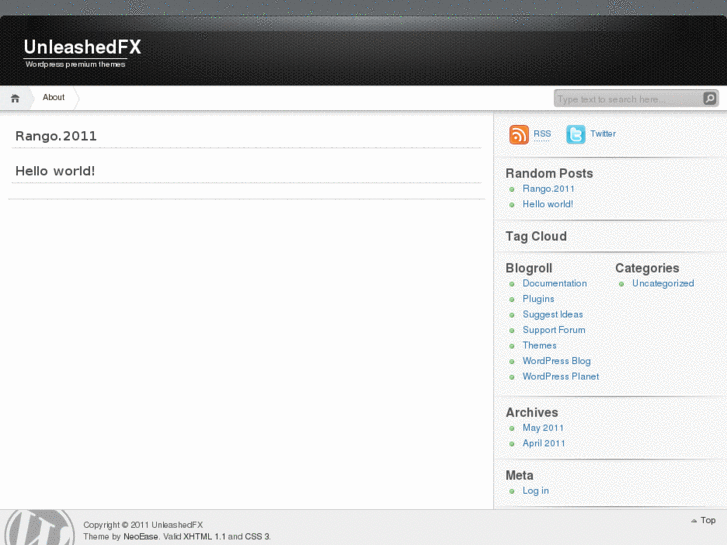The height and width of the screenshot is (545, 727).
Task: Visit the Plugins blogroll link
Action: pos(538,299)
